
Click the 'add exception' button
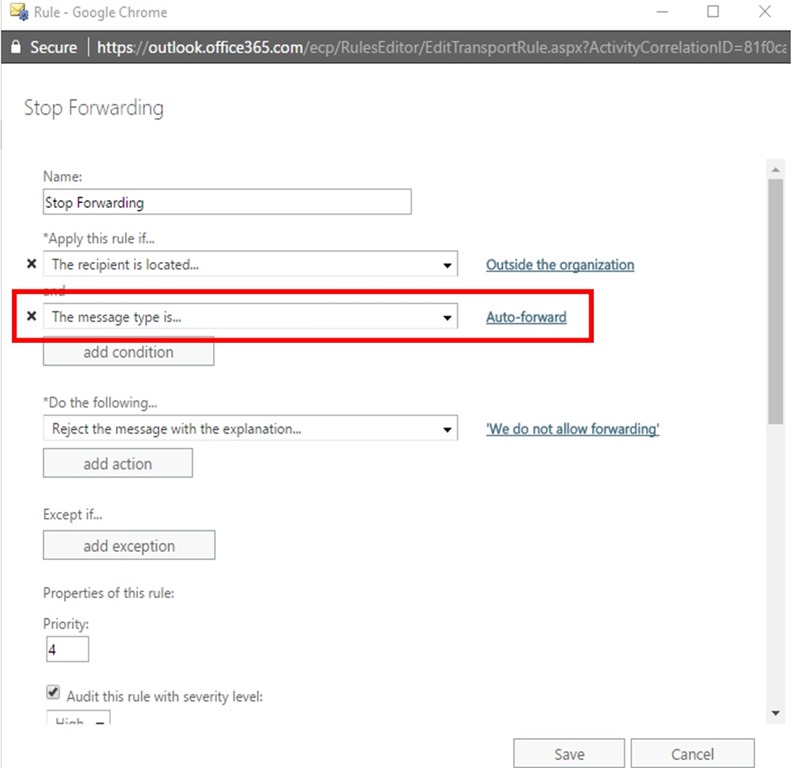pos(129,545)
